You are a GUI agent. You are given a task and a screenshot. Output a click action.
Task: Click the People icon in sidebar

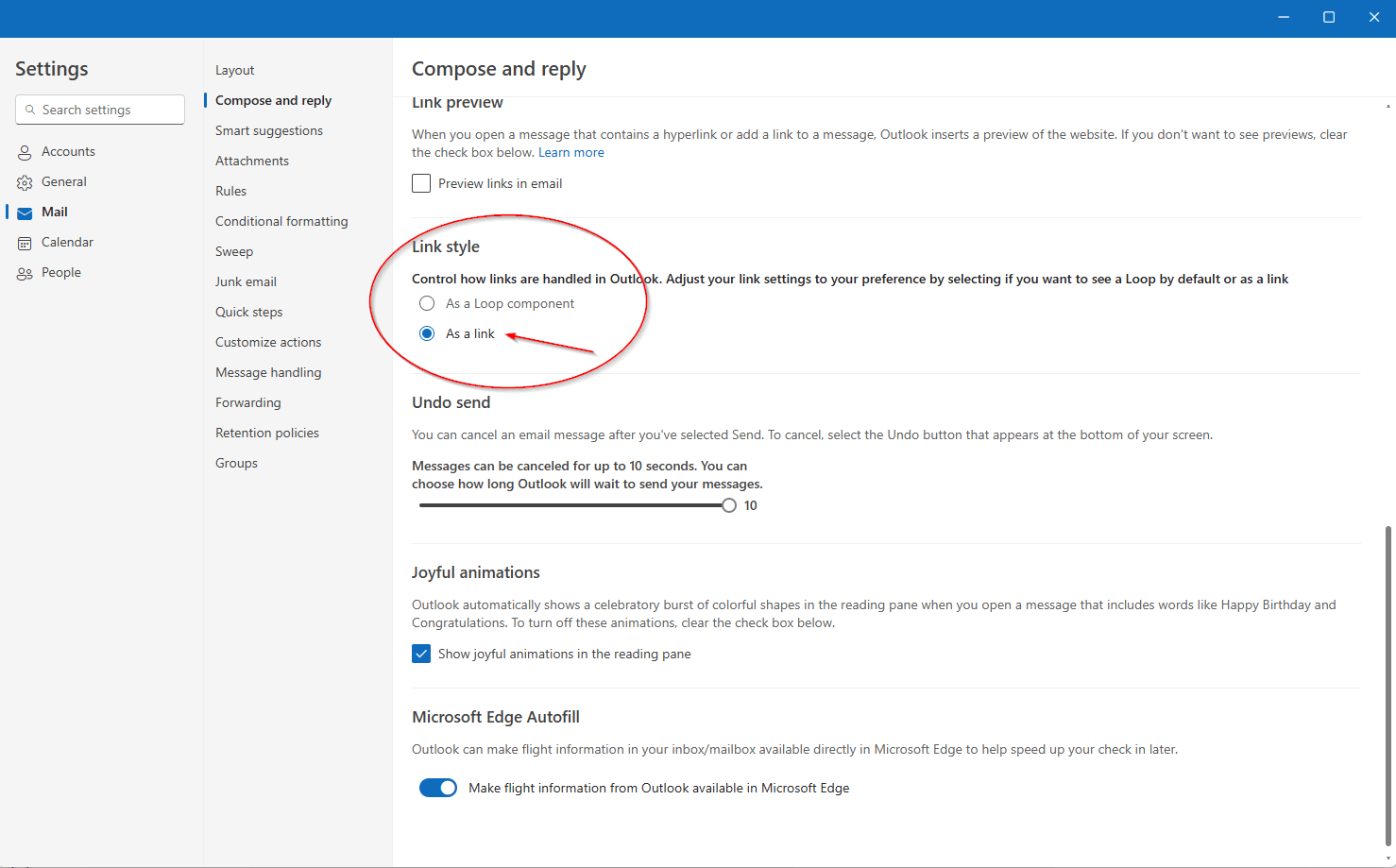25,273
